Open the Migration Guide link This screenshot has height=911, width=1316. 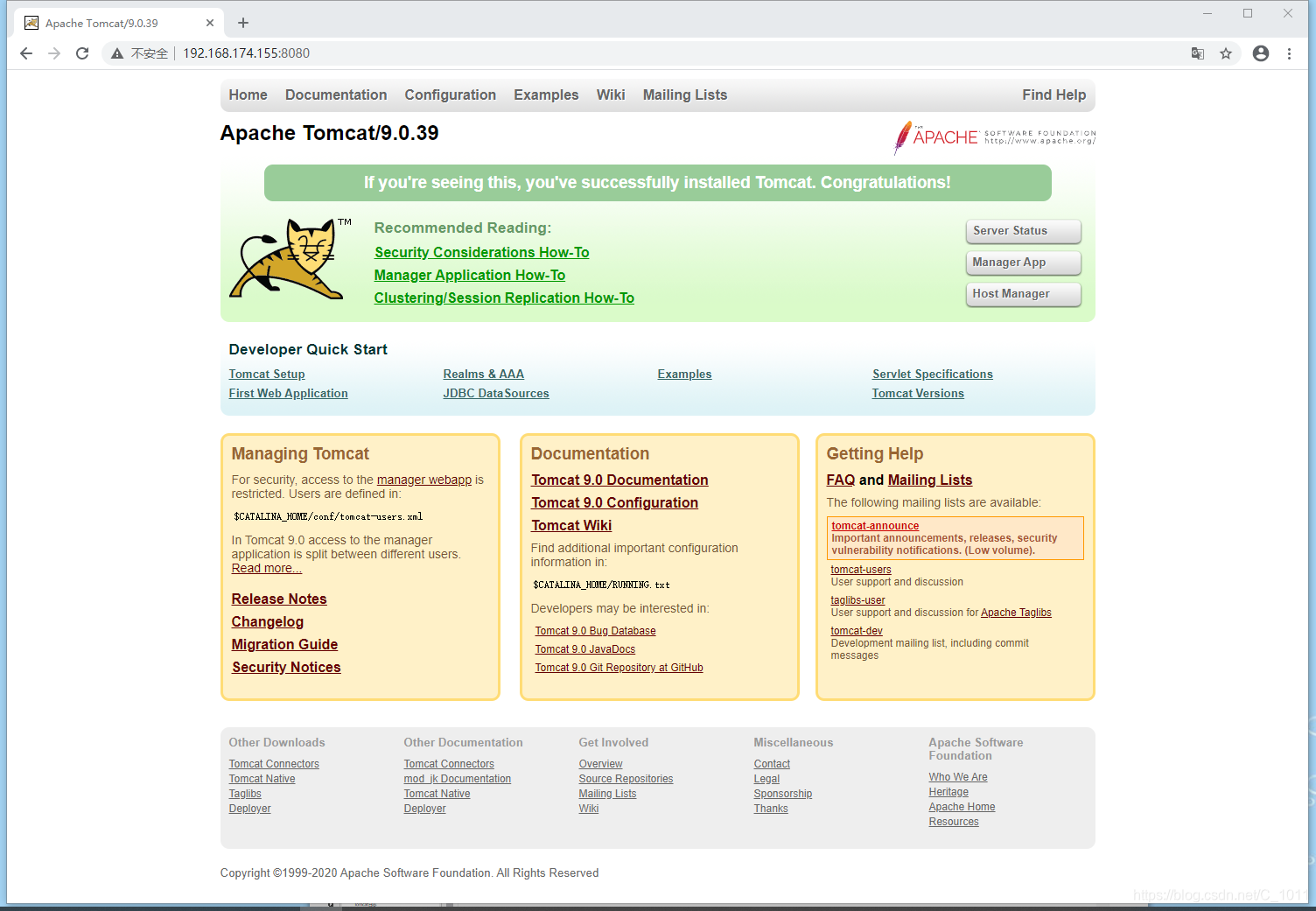point(284,644)
